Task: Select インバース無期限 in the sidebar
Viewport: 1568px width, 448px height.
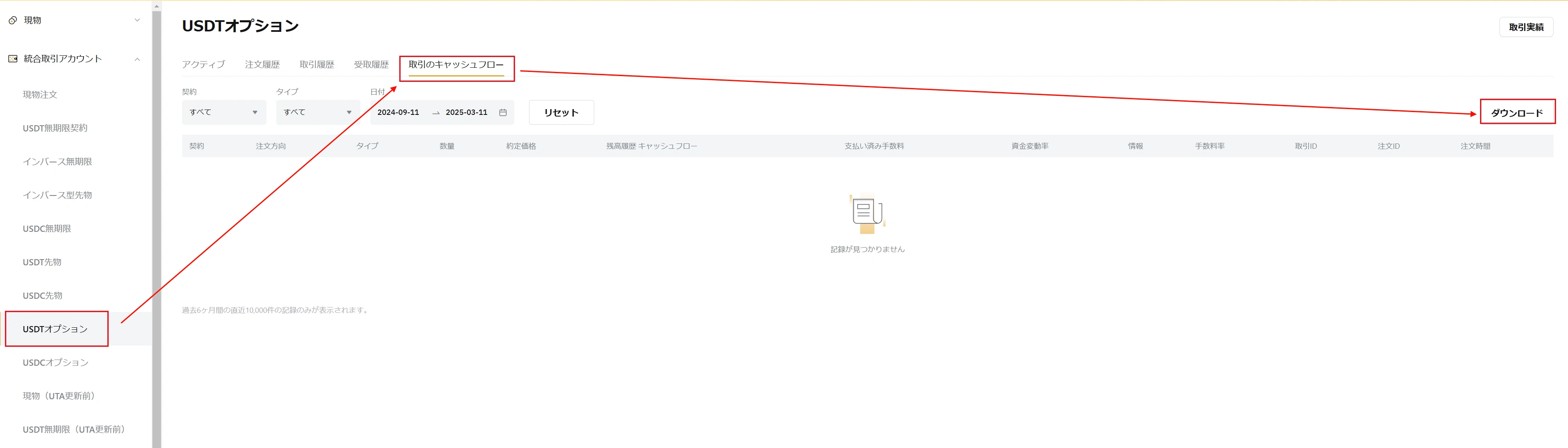Action: coord(57,162)
